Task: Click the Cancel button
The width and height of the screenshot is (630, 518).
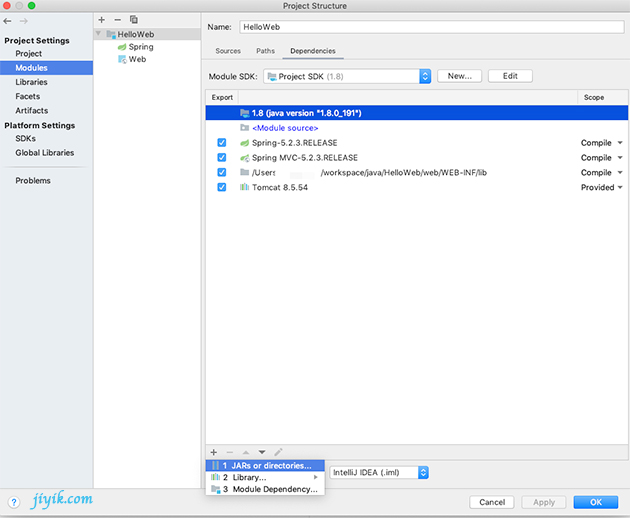Action: click(492, 502)
